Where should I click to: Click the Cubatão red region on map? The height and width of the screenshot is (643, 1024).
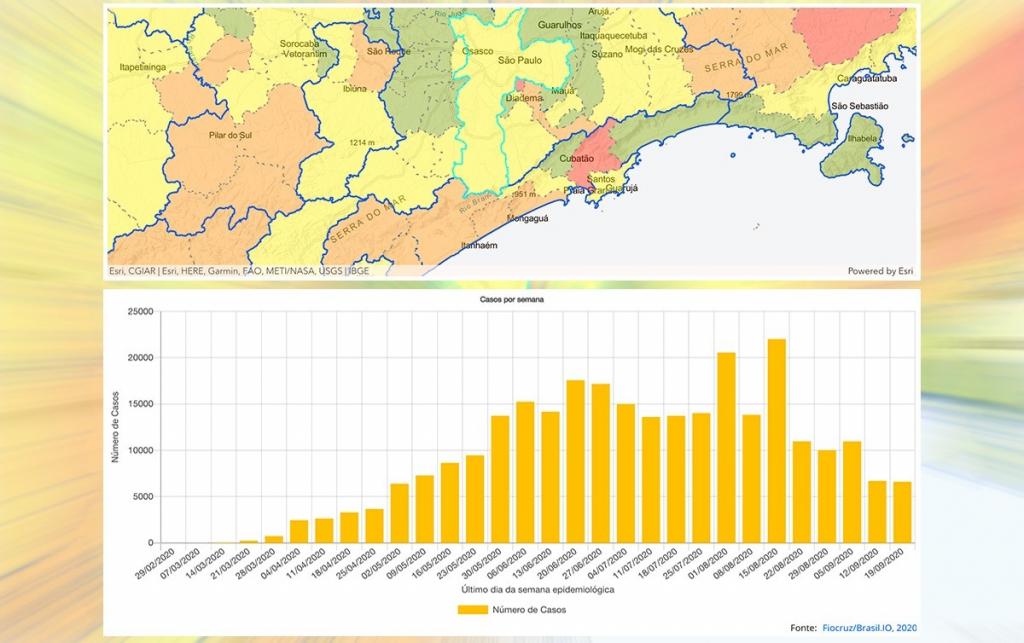pyautogui.click(x=576, y=157)
